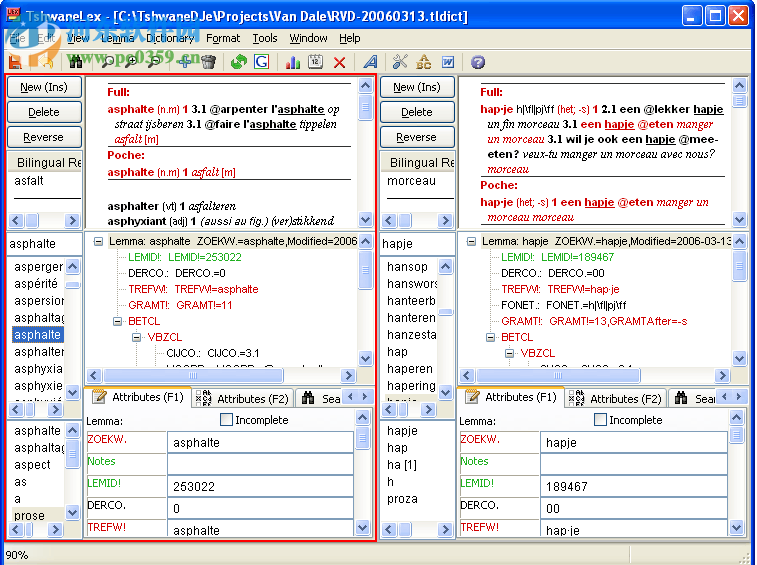757x565 pixels.
Task: Click the calendar icon in toolbar
Action: click(x=315, y=62)
